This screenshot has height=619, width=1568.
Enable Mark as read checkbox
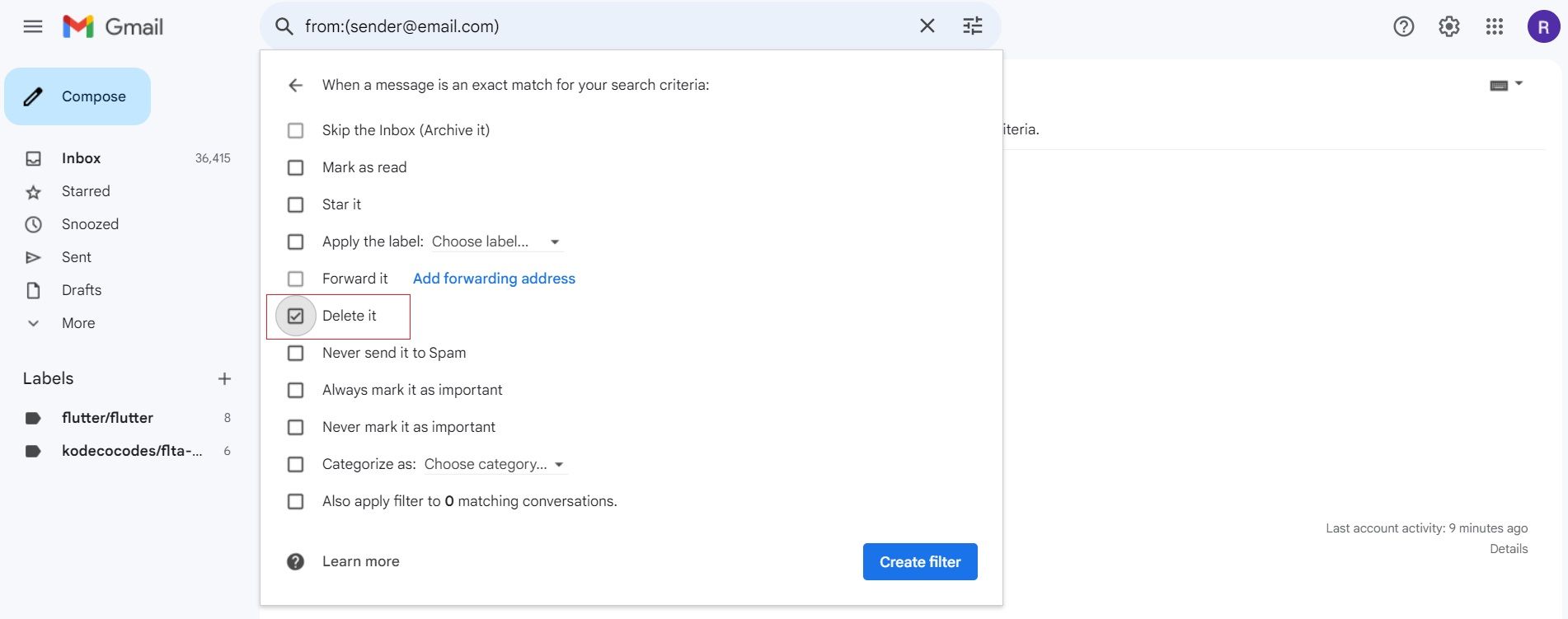tap(295, 167)
